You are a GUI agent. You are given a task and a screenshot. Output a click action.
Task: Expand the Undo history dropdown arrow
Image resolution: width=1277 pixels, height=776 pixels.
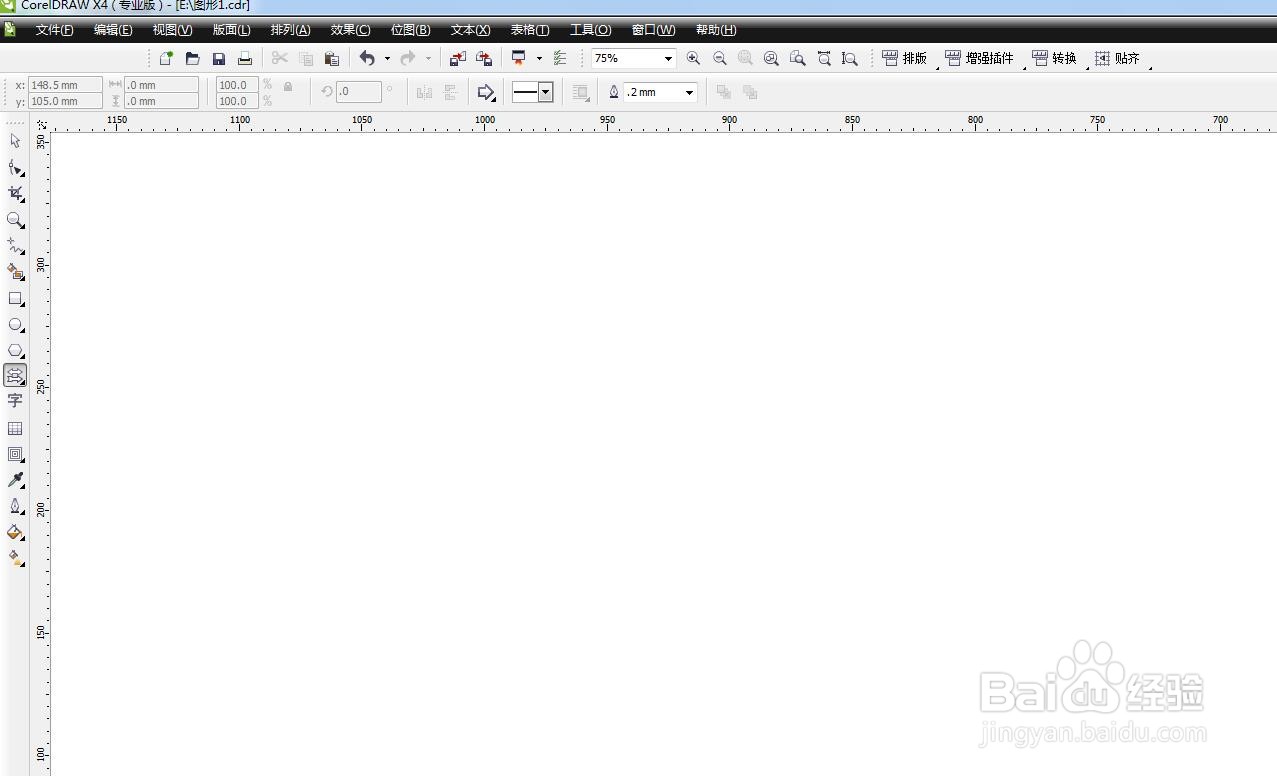click(x=387, y=59)
